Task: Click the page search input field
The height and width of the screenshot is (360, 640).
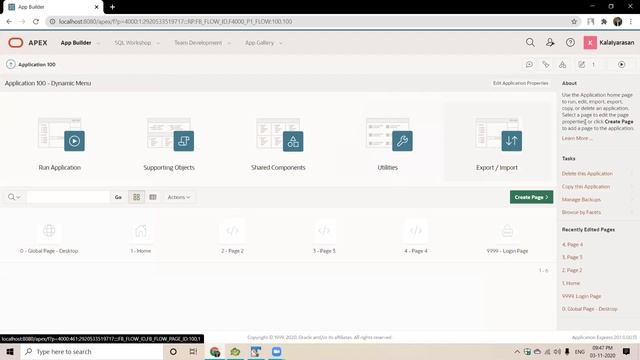Action: tap(68, 197)
